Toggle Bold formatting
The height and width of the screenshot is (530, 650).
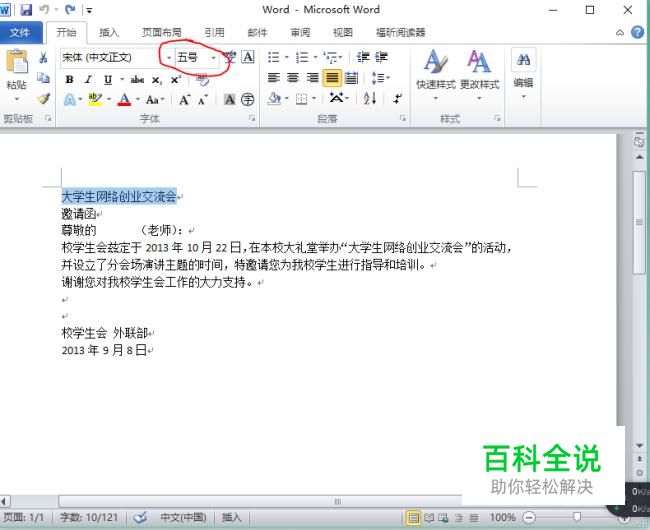coord(69,79)
